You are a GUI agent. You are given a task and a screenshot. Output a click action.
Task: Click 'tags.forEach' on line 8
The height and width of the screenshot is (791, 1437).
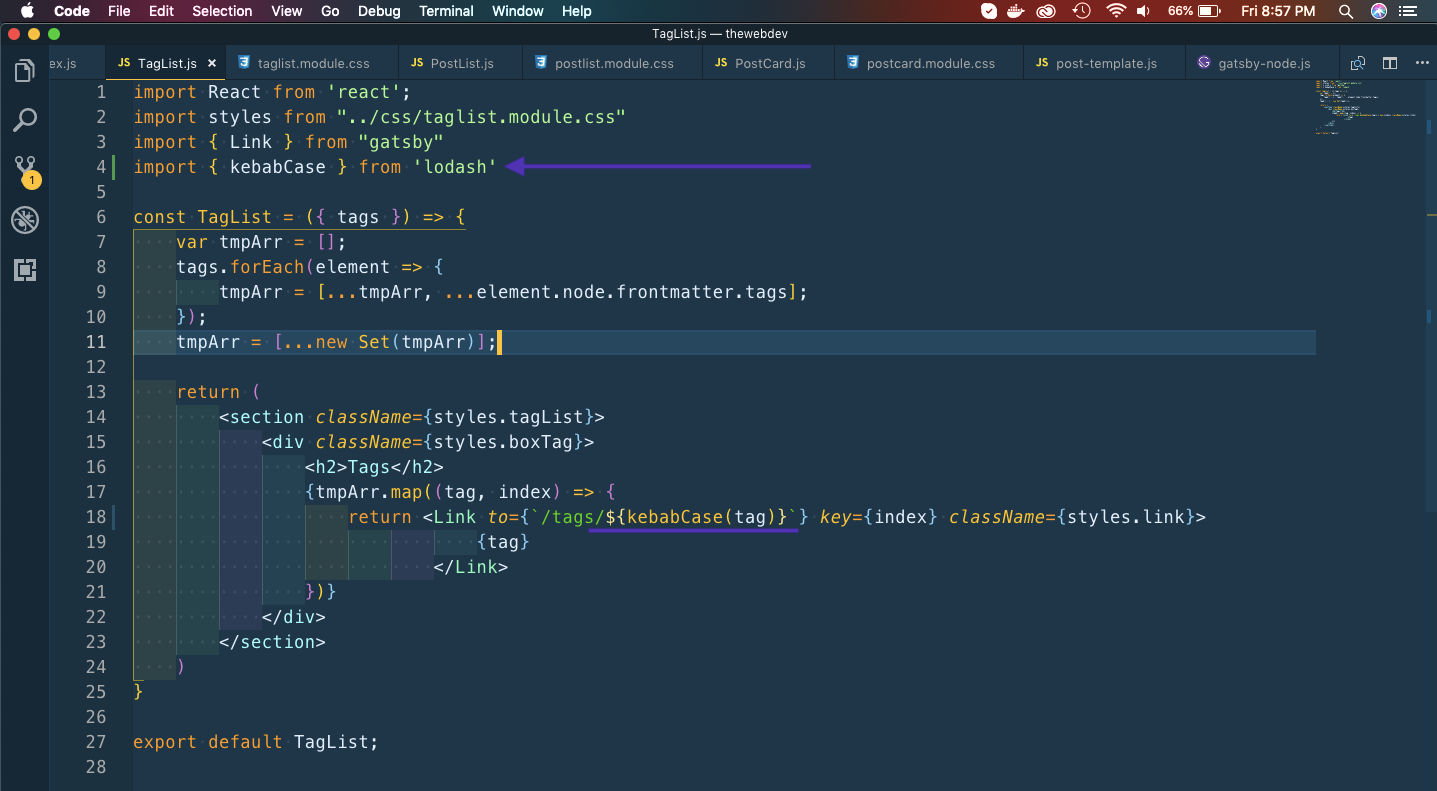point(240,267)
